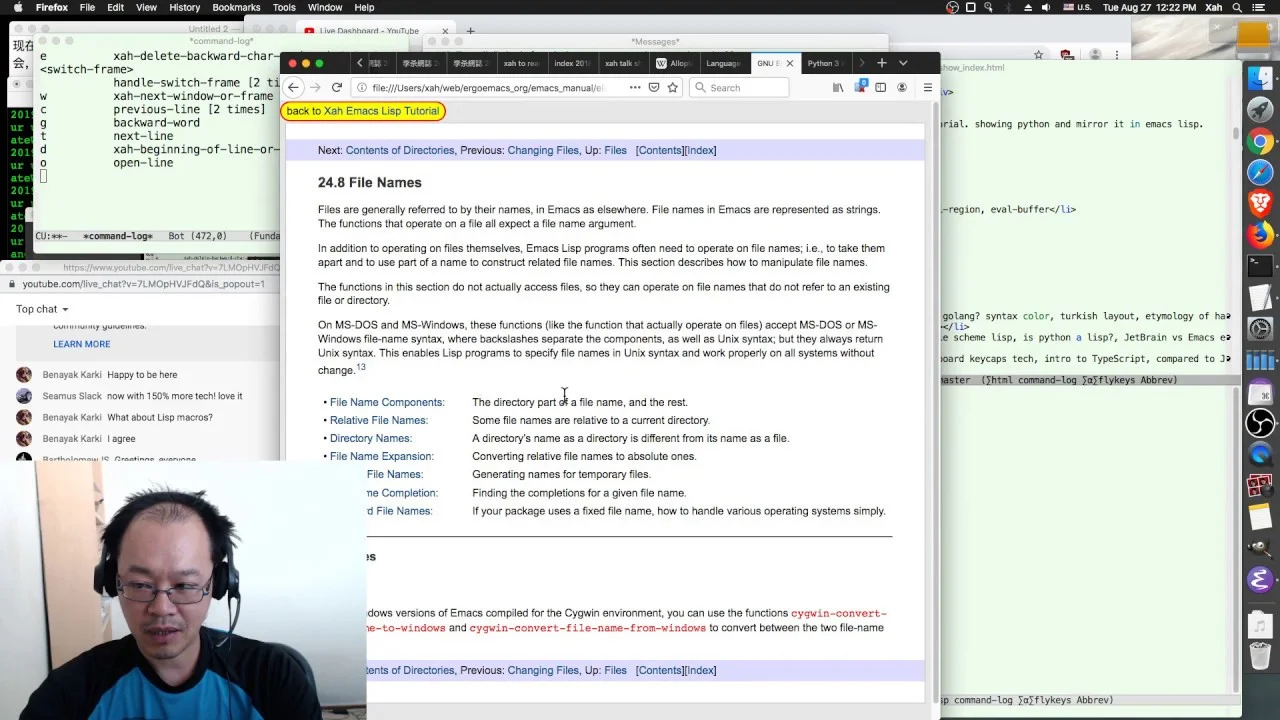The height and width of the screenshot is (720, 1280).
Task: Open Contents of Directories link at top
Action: (399, 150)
